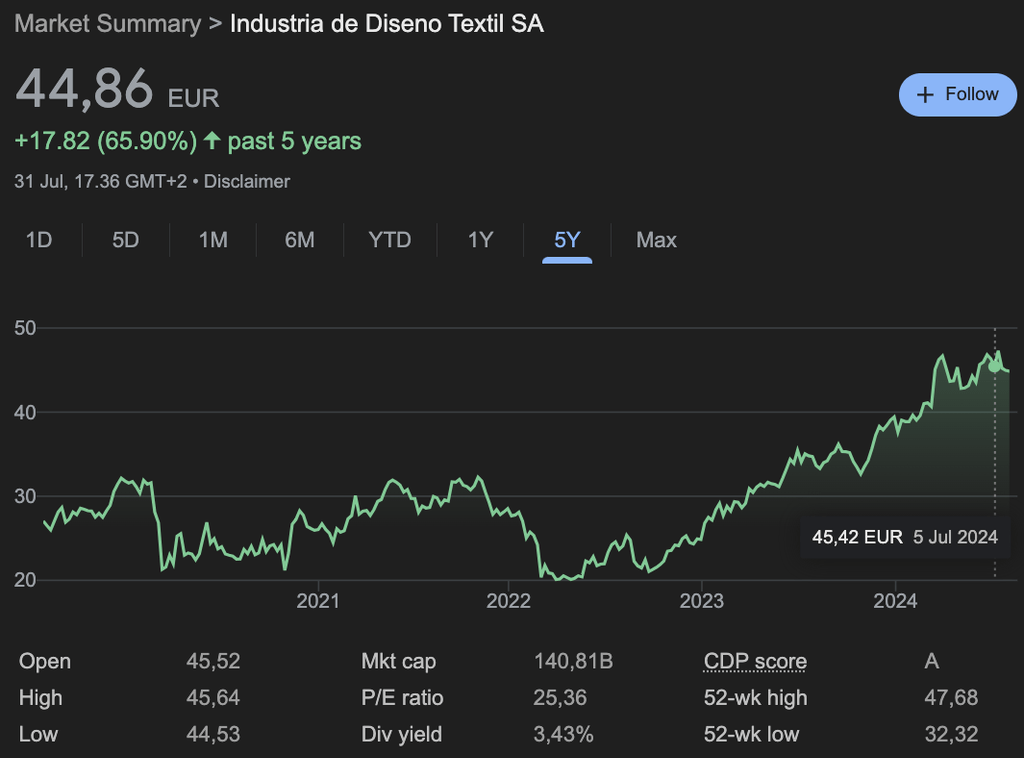
Task: Switch to the 6M chart range
Action: coord(299,240)
